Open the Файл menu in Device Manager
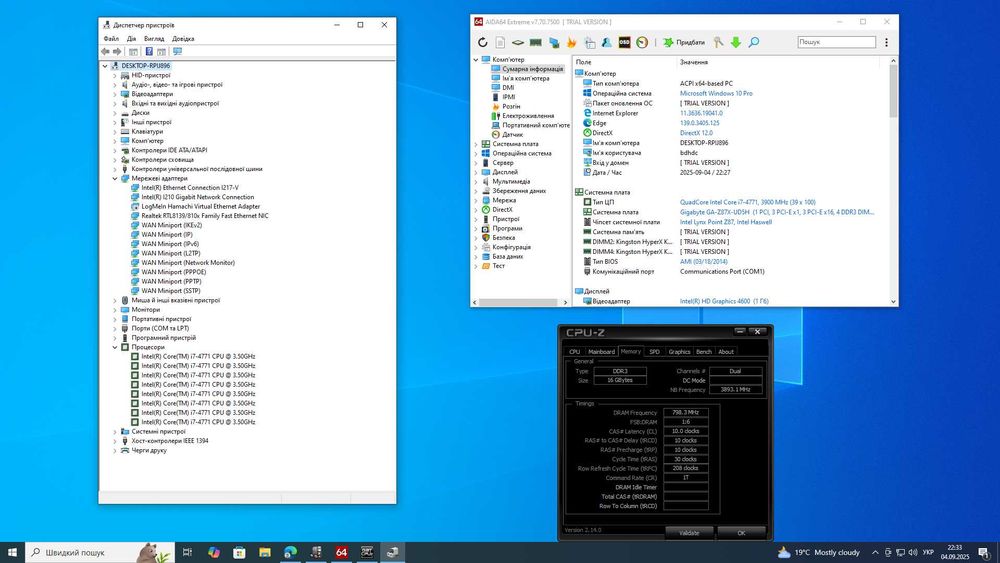The height and width of the screenshot is (563, 1000). pos(111,39)
